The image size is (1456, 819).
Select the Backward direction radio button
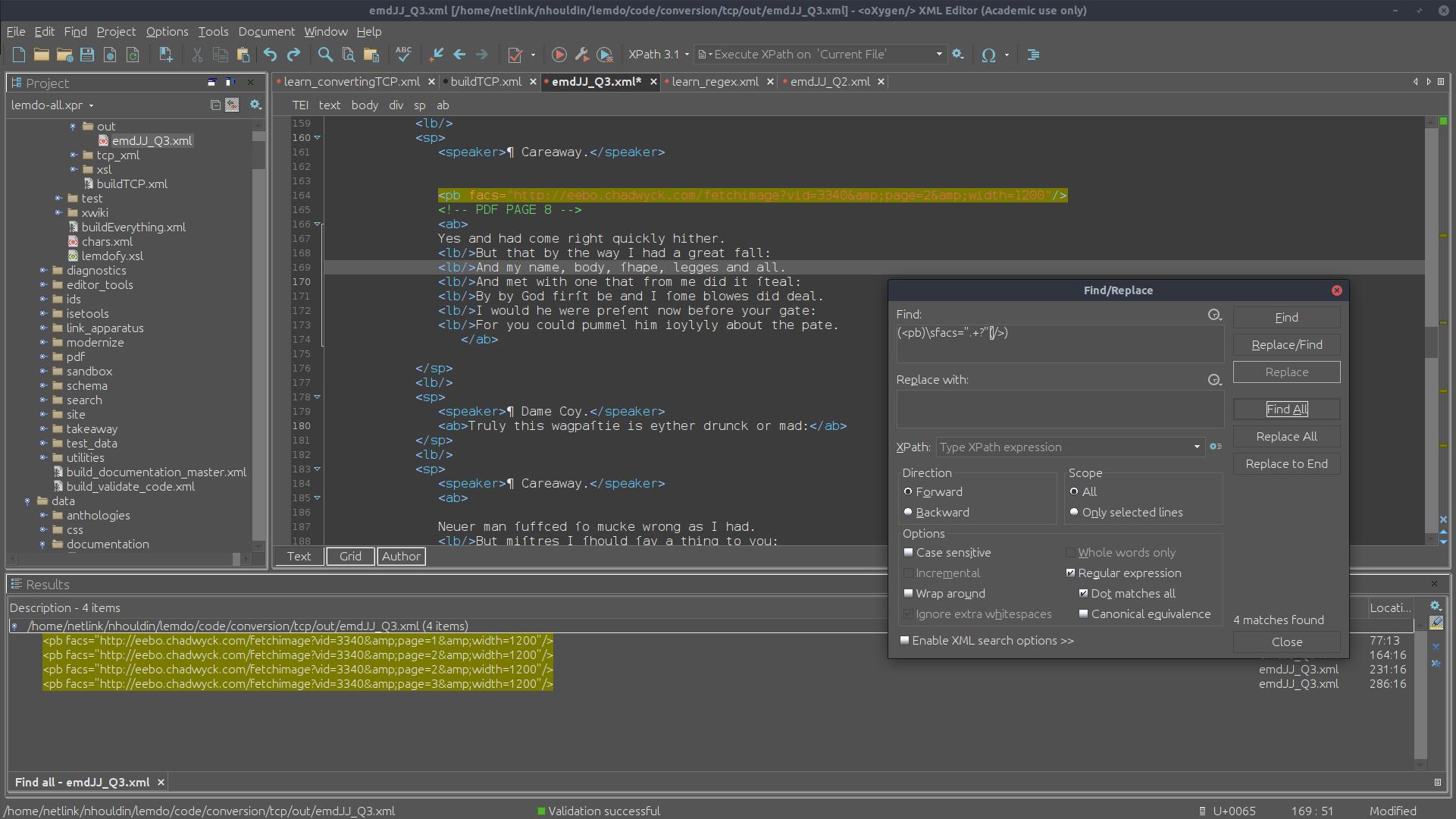(908, 513)
